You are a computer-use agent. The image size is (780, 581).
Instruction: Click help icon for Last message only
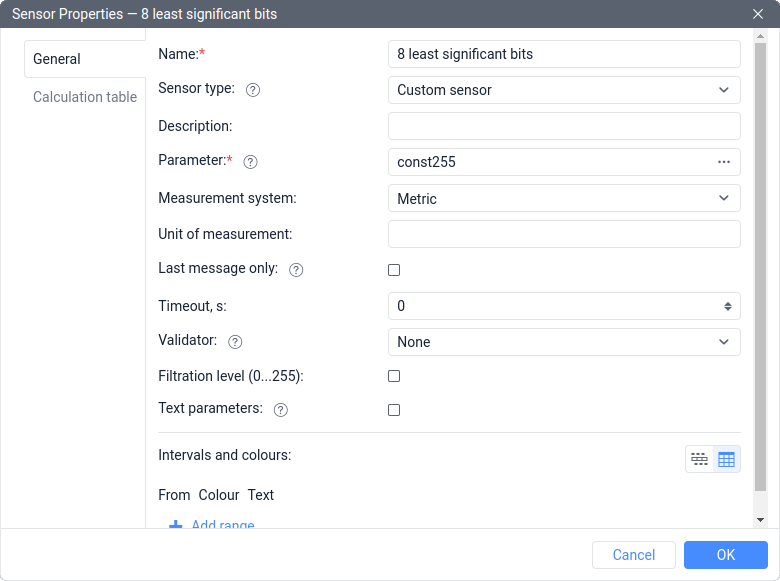click(296, 270)
